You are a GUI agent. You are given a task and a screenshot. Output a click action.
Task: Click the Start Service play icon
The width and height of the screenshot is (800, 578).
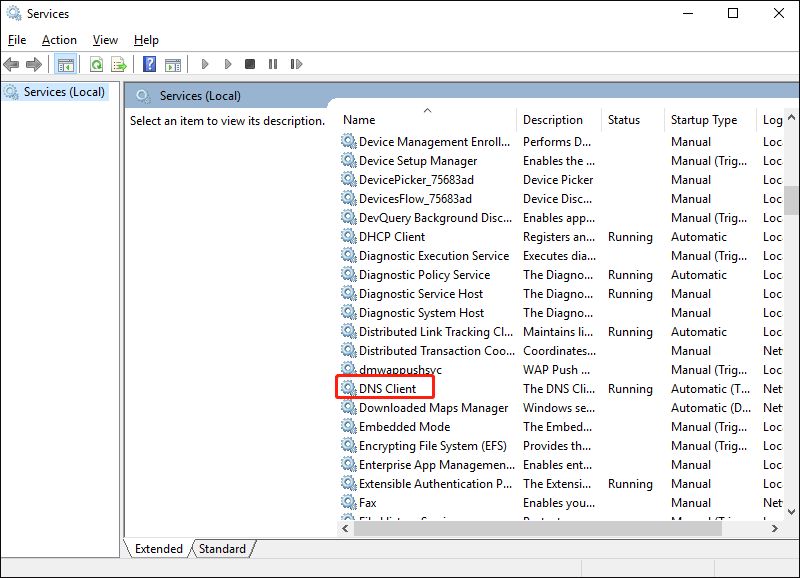pyautogui.click(x=204, y=64)
